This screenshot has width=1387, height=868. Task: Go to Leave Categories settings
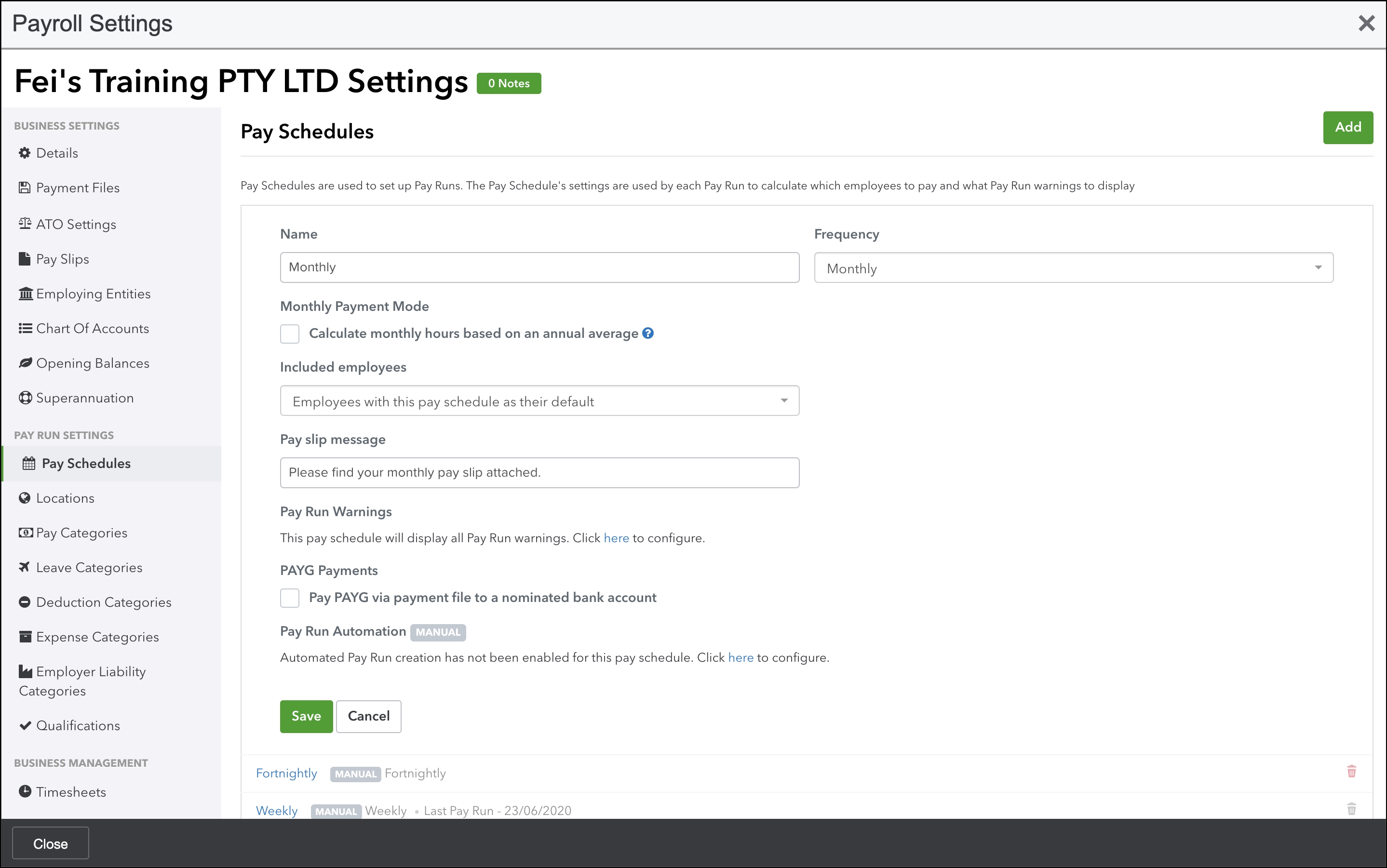89,567
